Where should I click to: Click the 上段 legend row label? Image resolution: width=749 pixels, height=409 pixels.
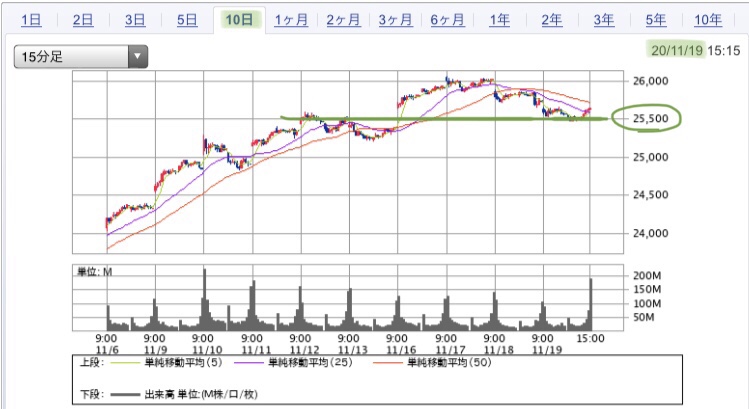pyautogui.click(x=92, y=363)
